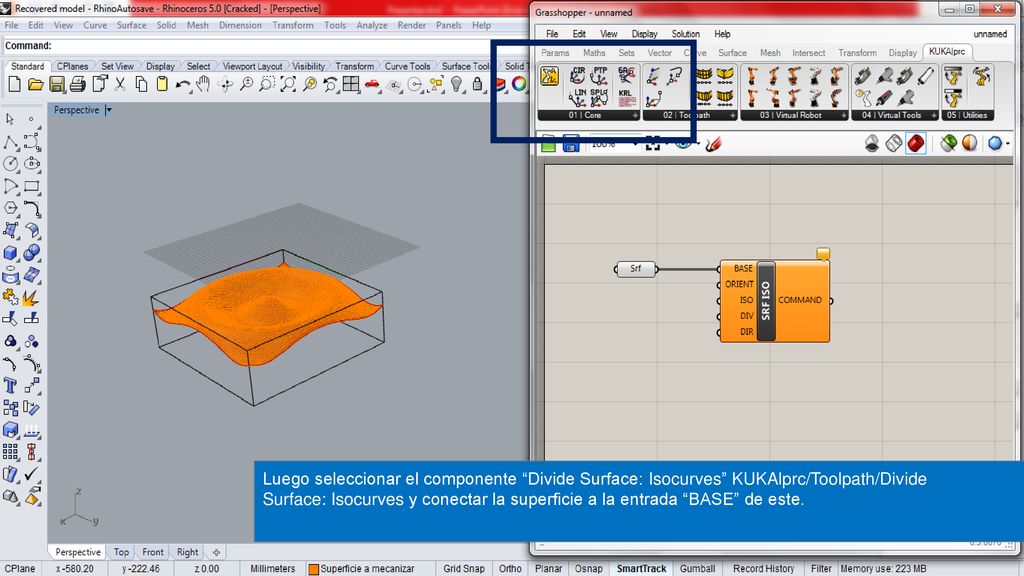Click the Grasshopper sketch brush icon

pyautogui.click(x=714, y=143)
